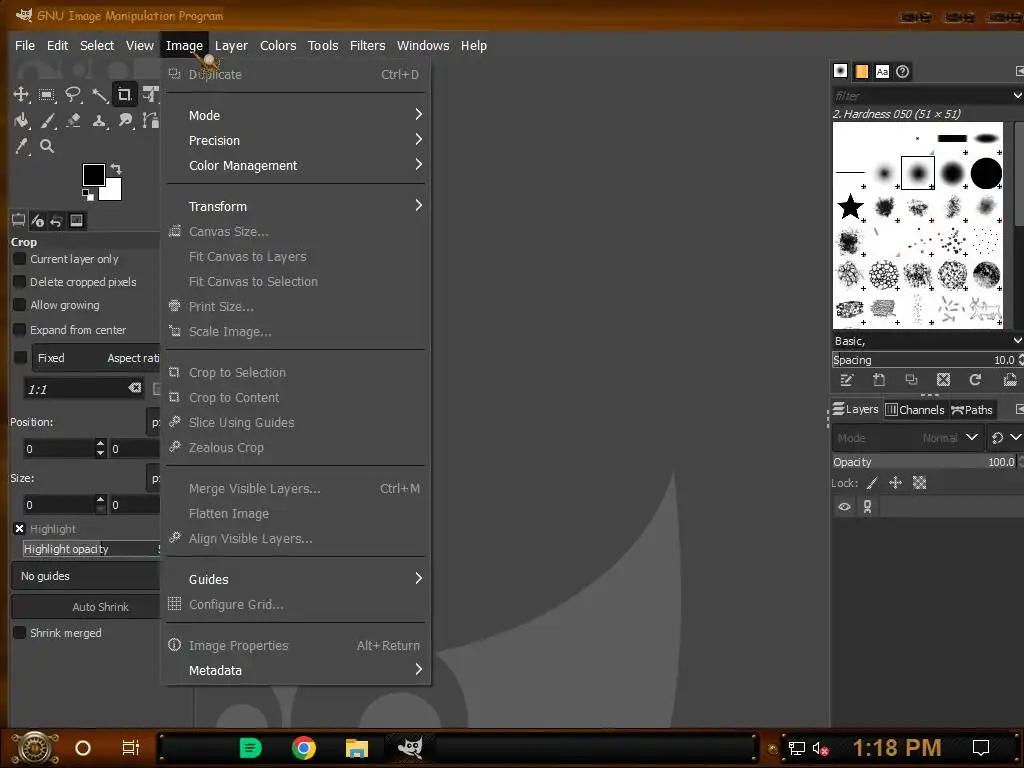Image resolution: width=1024 pixels, height=768 pixels.
Task: Toggle Lock position and size icon
Action: pyautogui.click(x=895, y=483)
